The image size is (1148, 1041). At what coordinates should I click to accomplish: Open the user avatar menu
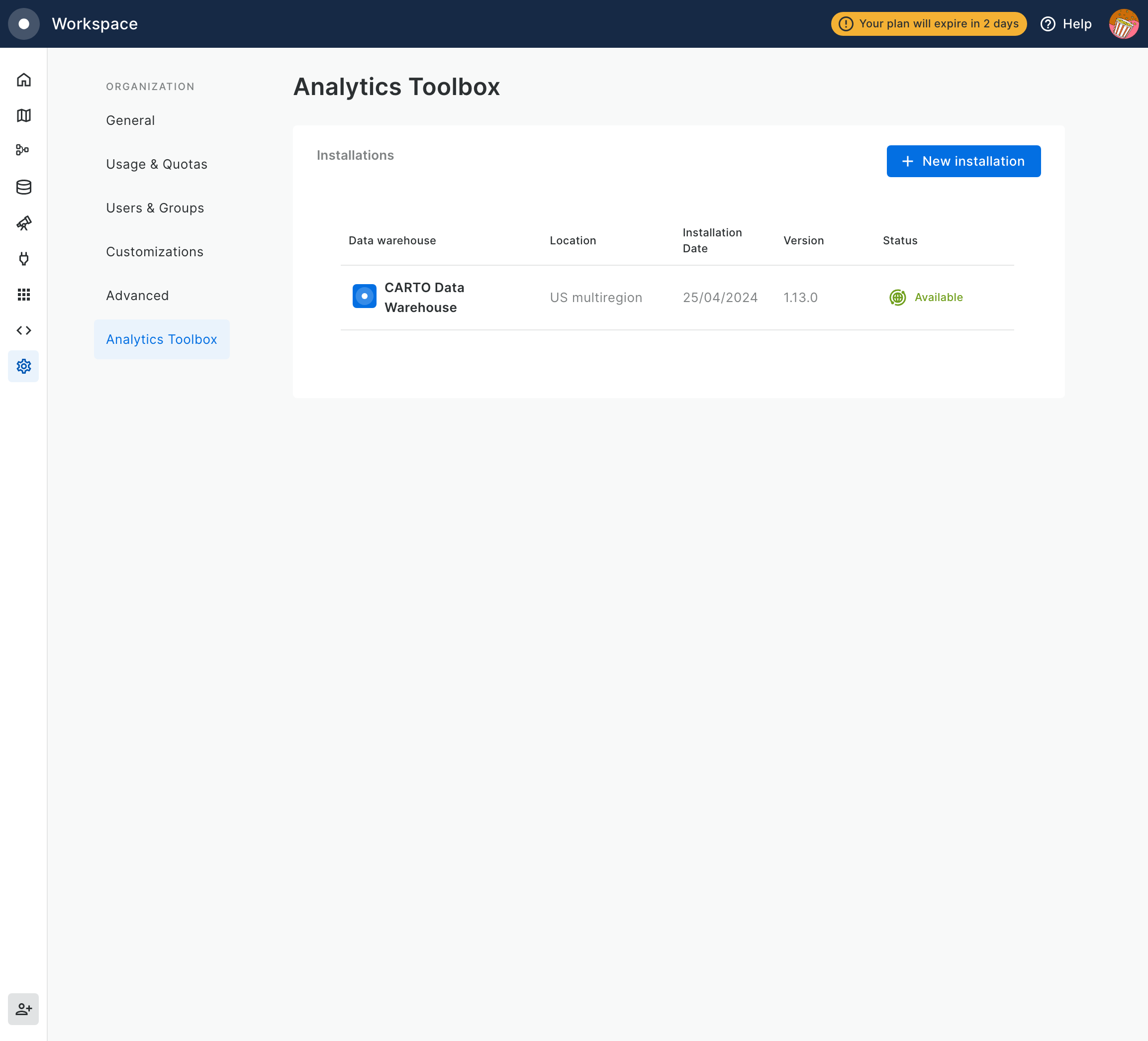point(1123,24)
